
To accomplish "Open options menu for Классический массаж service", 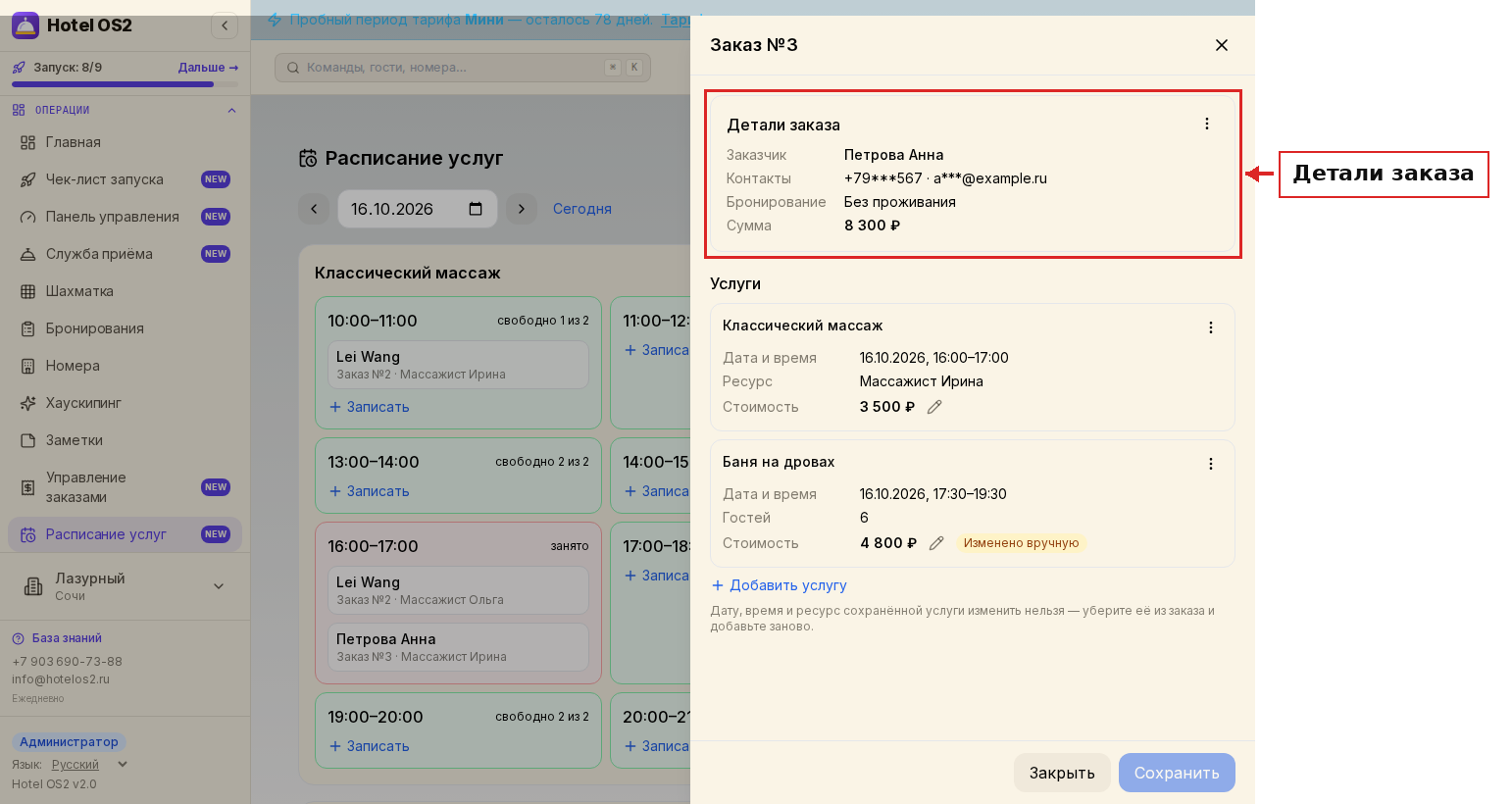I will coord(1211,327).
